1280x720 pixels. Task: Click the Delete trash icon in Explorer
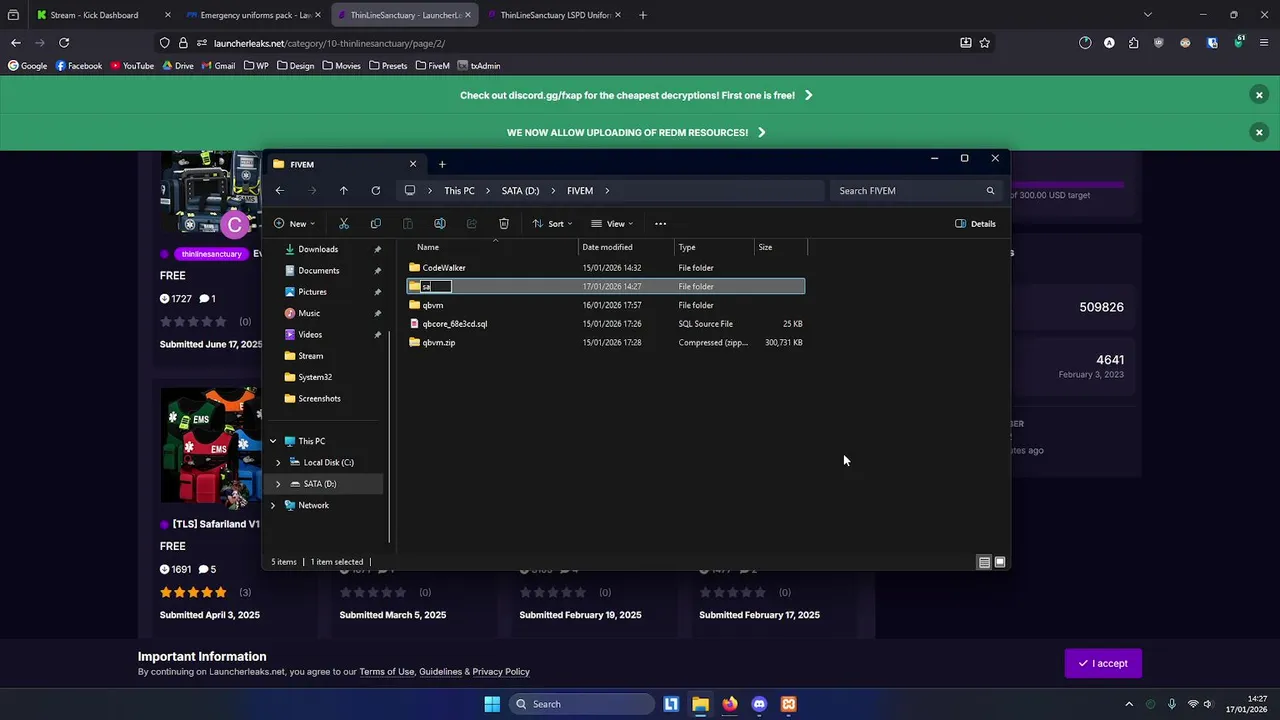[504, 224]
